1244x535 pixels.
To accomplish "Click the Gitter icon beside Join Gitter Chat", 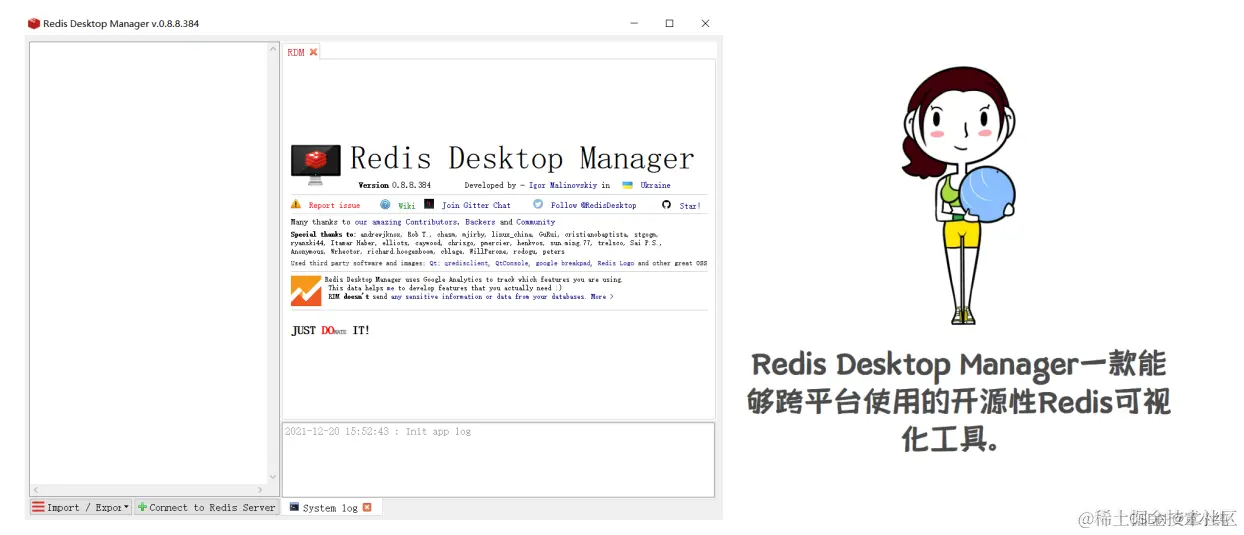I will [429, 204].
